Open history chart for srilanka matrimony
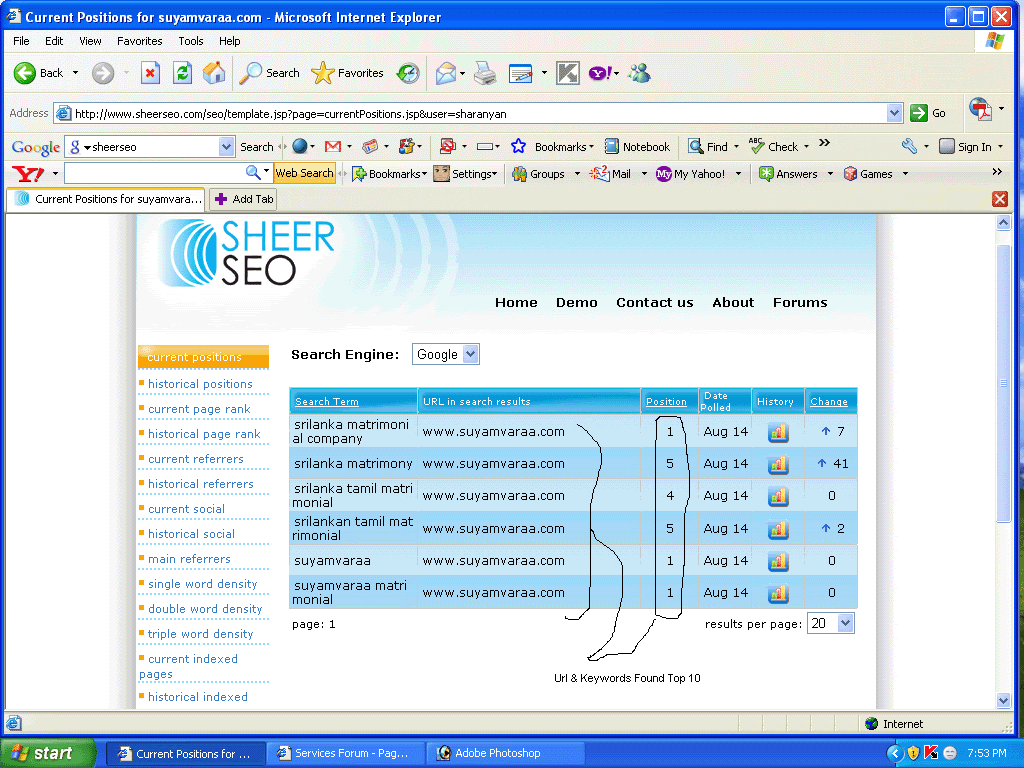The height and width of the screenshot is (768, 1024). click(778, 464)
